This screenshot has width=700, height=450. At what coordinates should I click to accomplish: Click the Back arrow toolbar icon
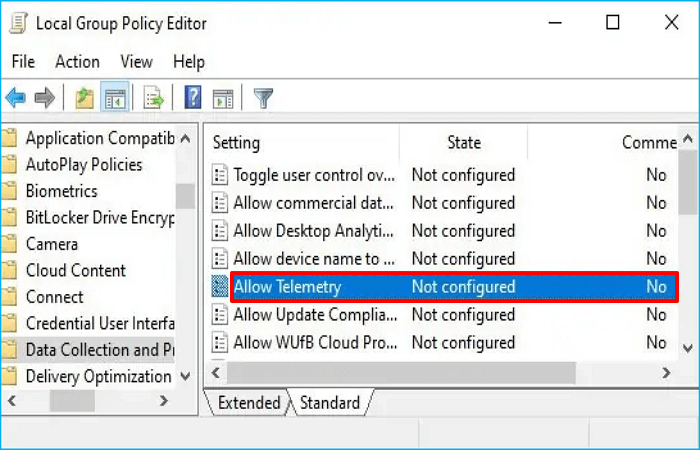[16, 98]
